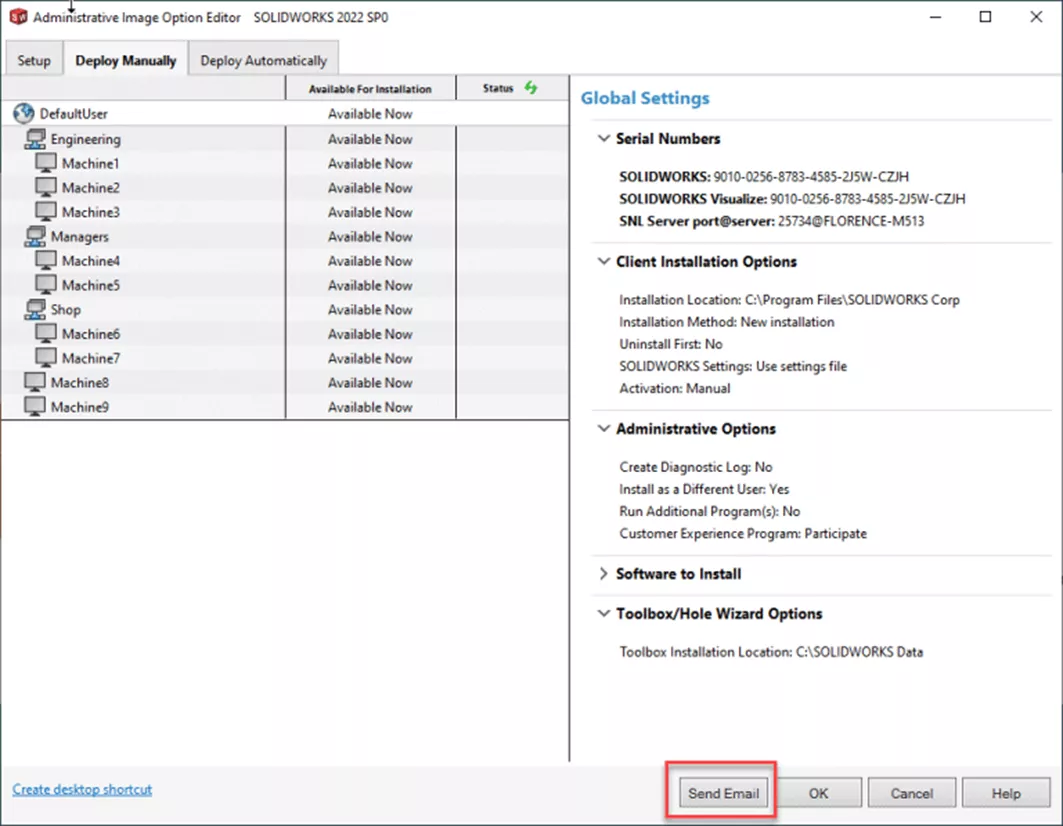The image size is (1063, 826).
Task: Click the Machine7 monitor icon
Action: click(46, 358)
